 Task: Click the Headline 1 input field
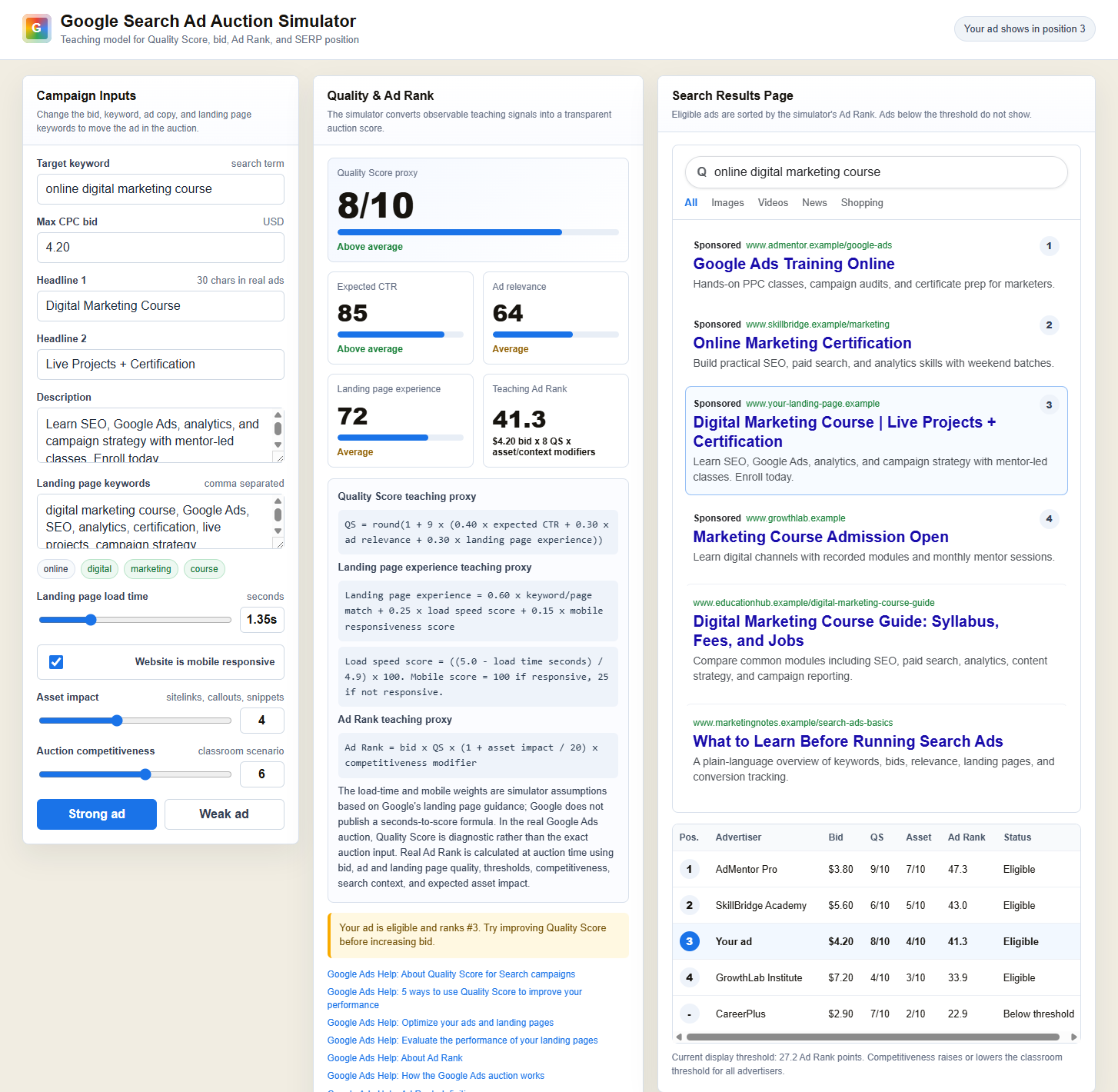160,306
